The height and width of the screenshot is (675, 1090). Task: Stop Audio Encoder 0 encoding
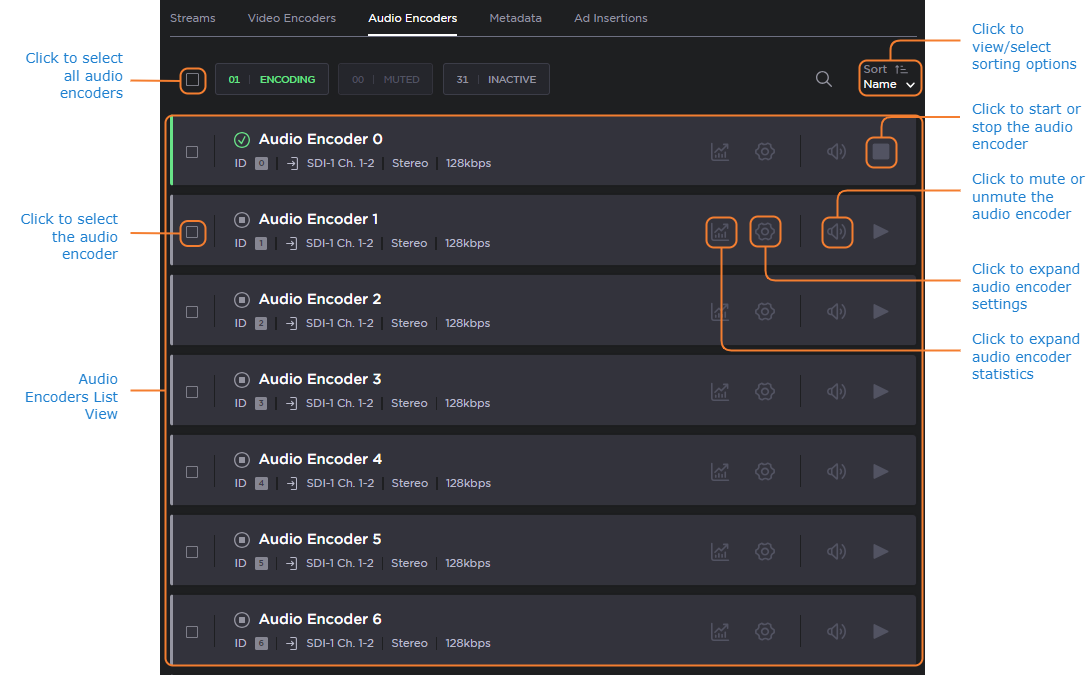[880, 152]
